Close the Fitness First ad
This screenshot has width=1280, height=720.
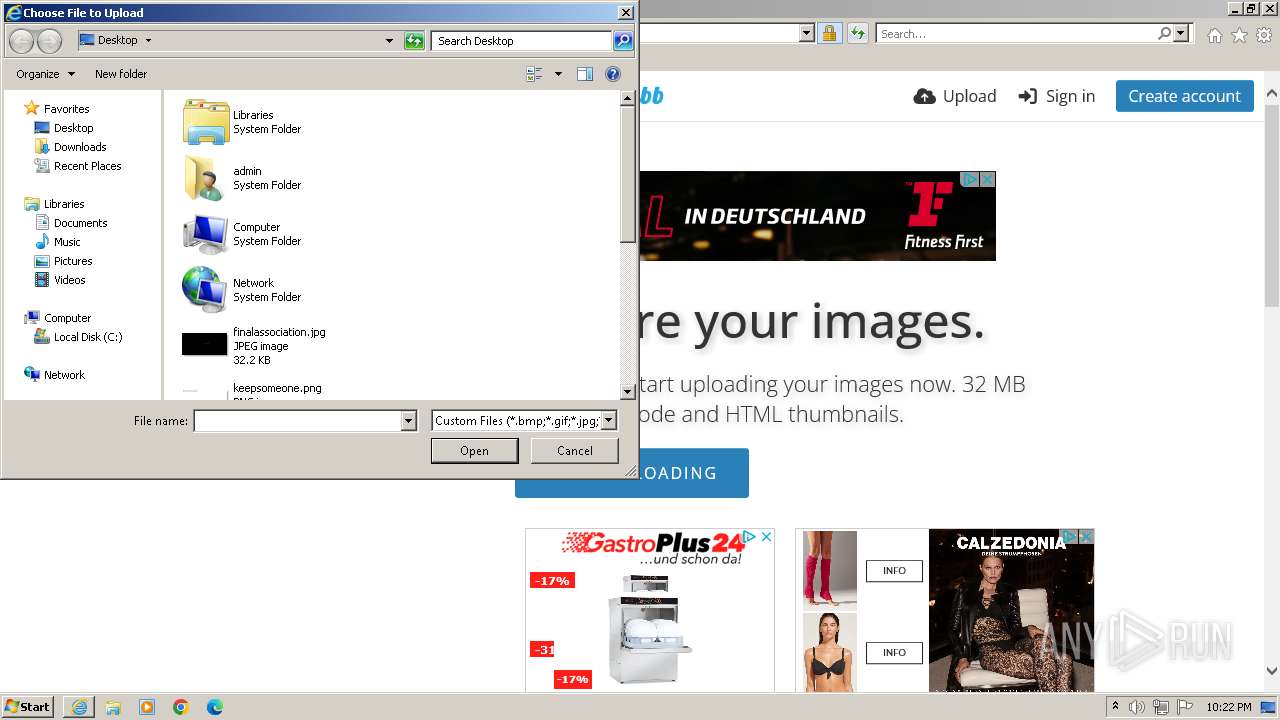tap(987, 179)
